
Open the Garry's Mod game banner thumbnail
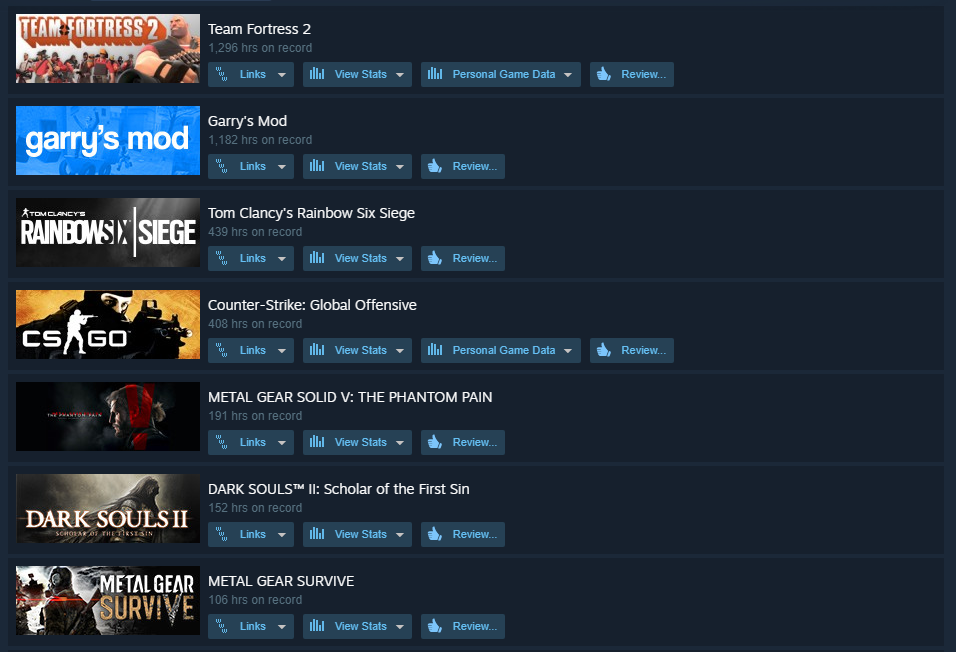108,140
